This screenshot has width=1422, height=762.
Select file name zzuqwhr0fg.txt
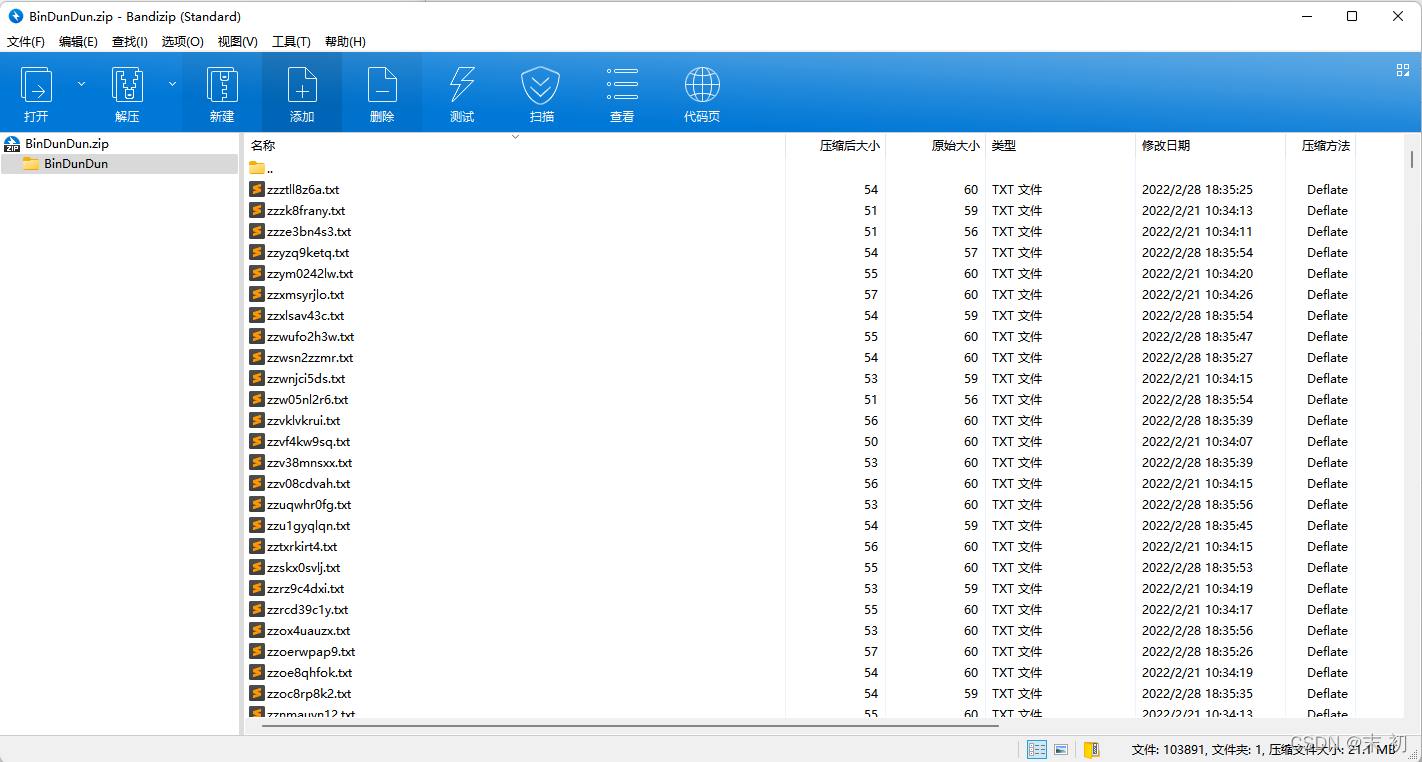[x=309, y=505]
